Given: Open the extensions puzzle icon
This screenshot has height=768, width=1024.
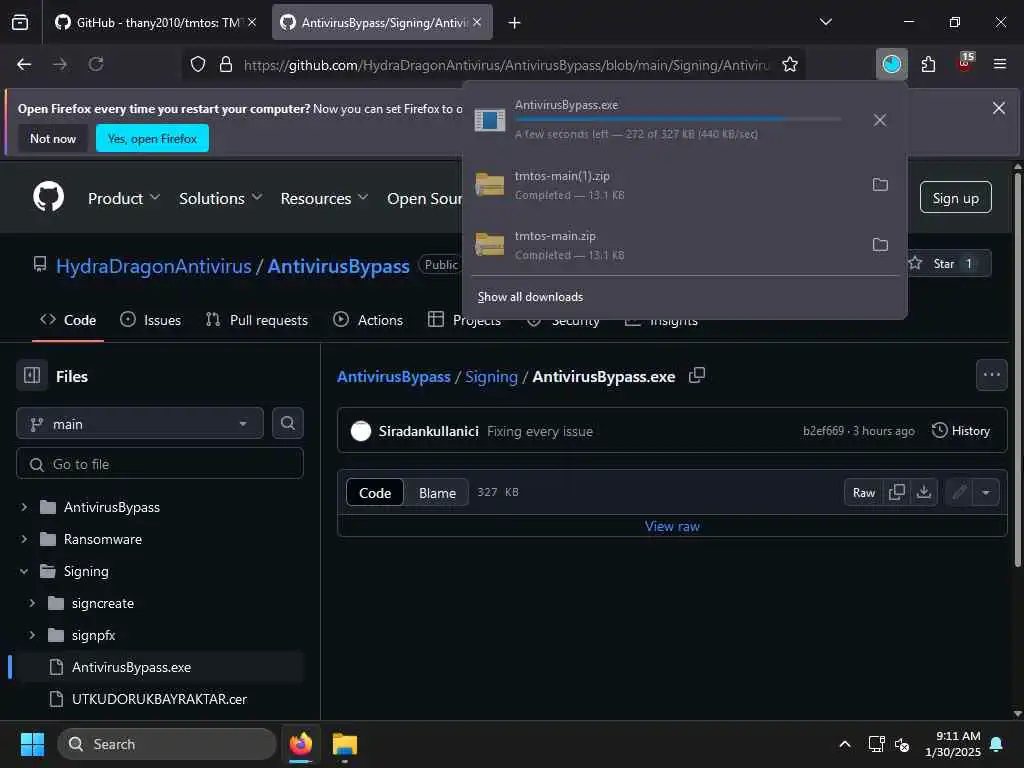Looking at the screenshot, I should [928, 64].
